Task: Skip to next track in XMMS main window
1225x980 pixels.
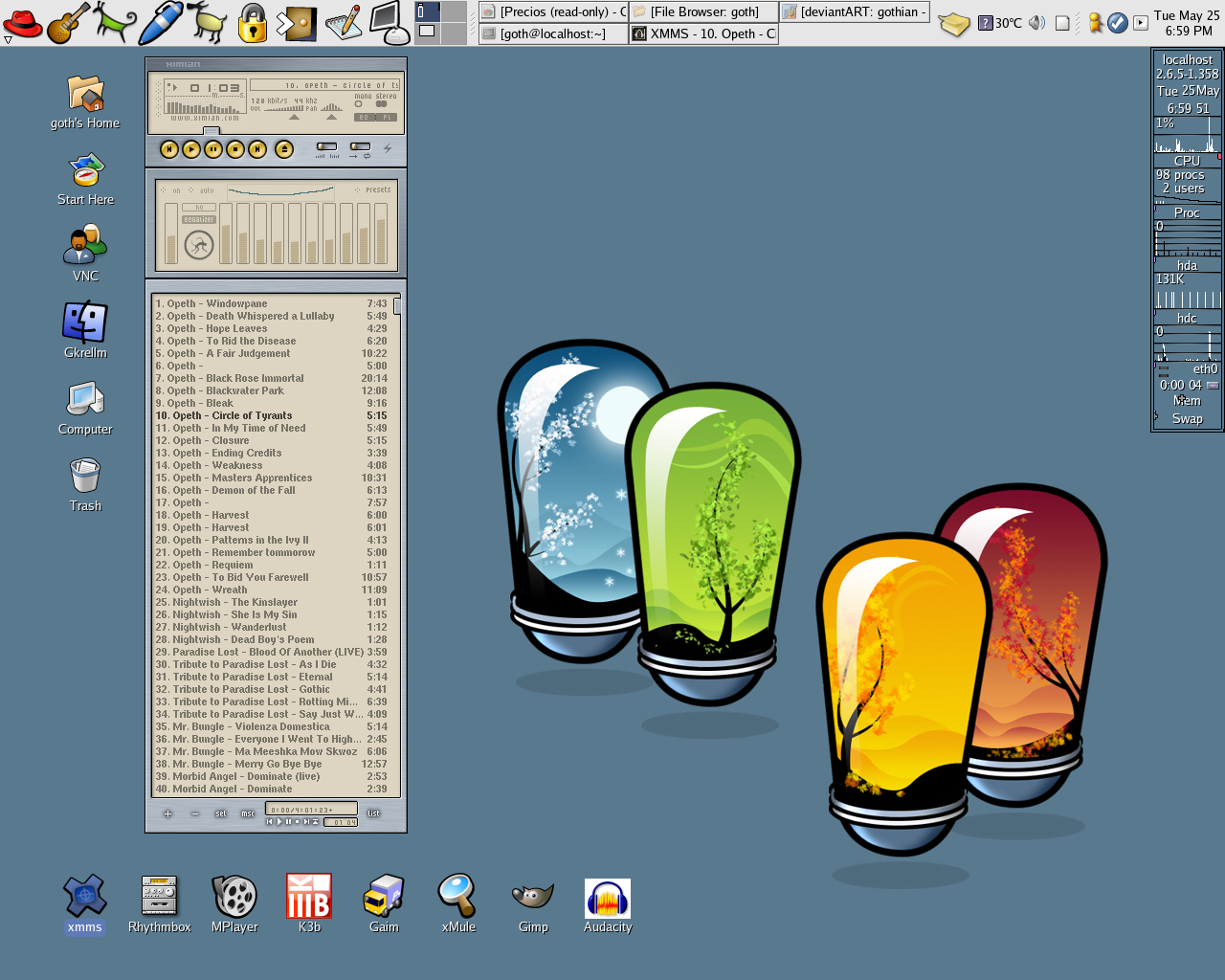Action: pyautogui.click(x=257, y=148)
